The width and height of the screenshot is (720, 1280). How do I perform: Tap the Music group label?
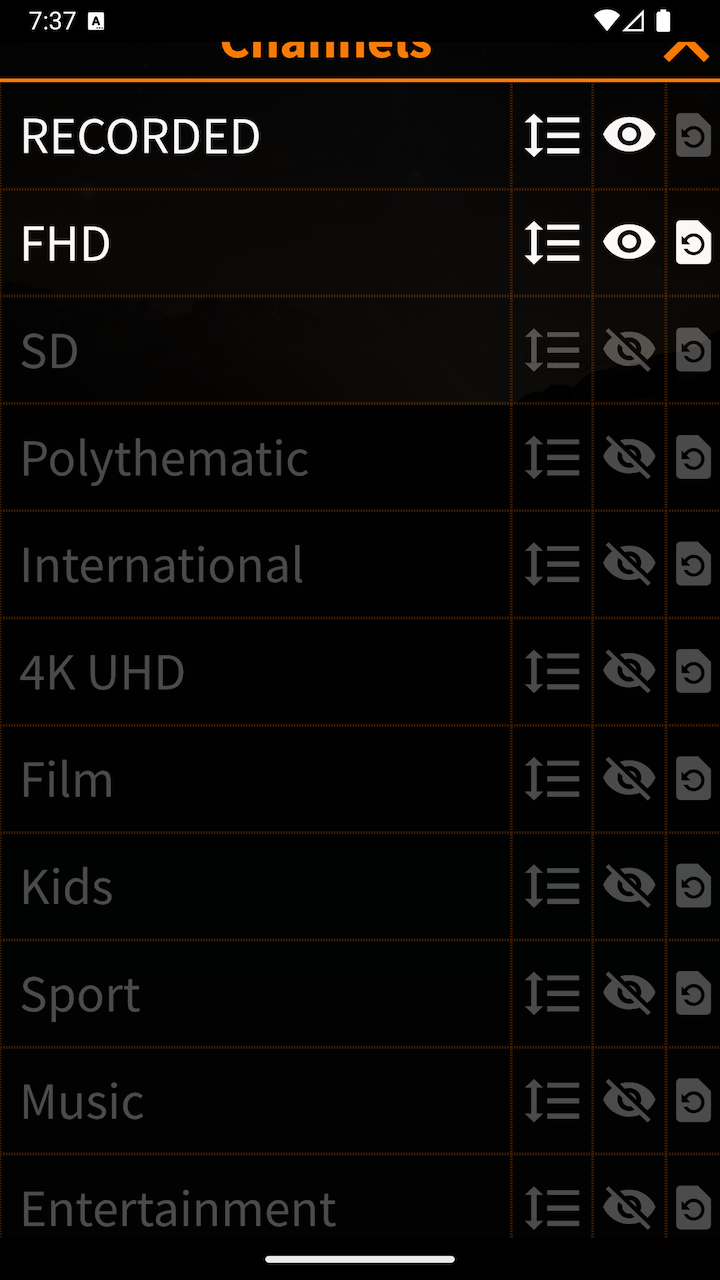point(82,1101)
